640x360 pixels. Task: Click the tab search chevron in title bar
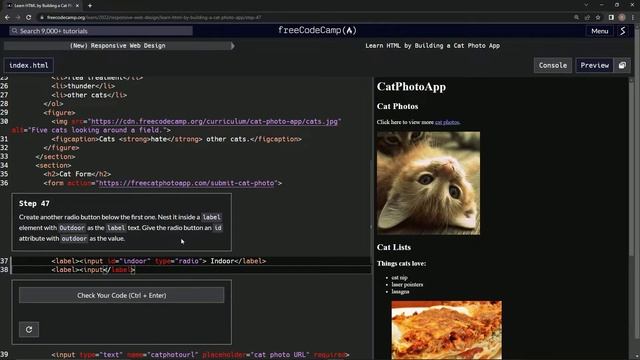tap(586, 5)
